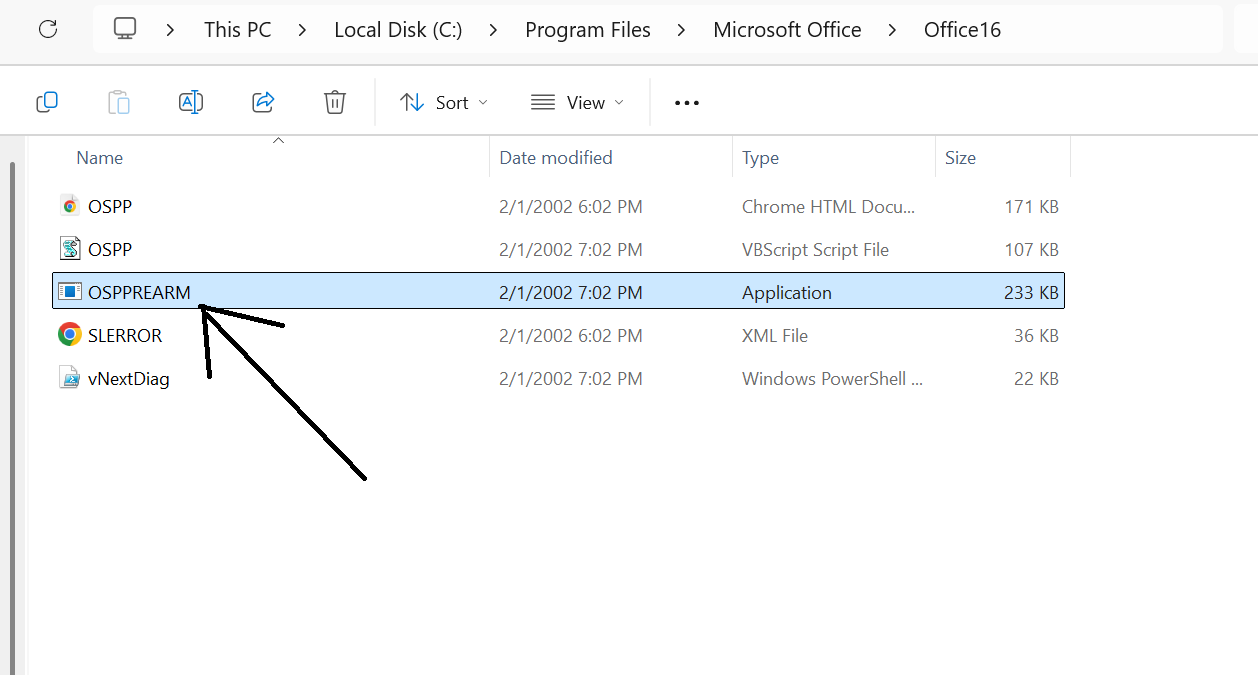The width and height of the screenshot is (1258, 675).
Task: Click the Paste icon in the toolbar
Action: 119,101
